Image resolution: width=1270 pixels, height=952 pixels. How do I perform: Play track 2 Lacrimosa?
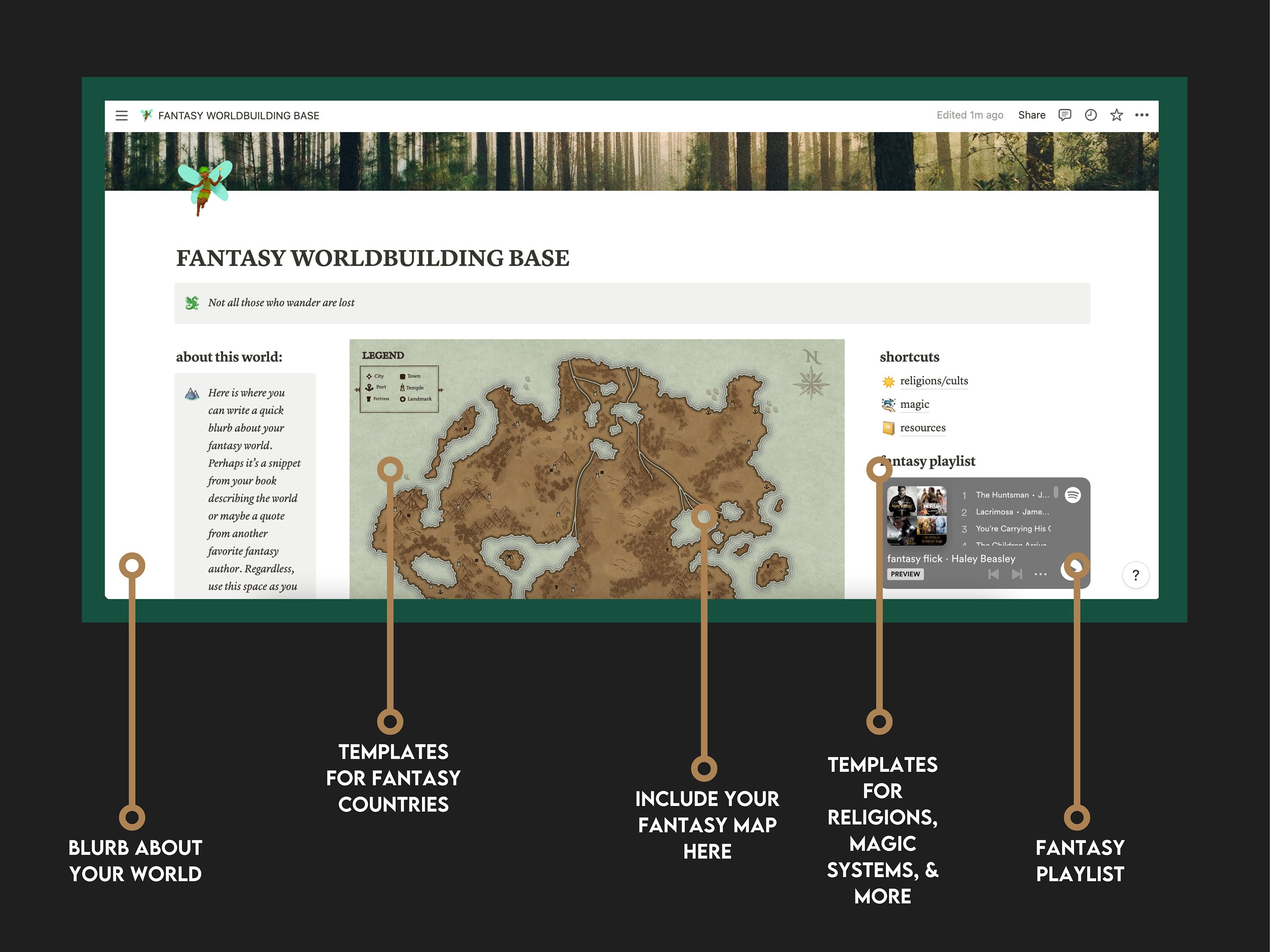[1006, 512]
